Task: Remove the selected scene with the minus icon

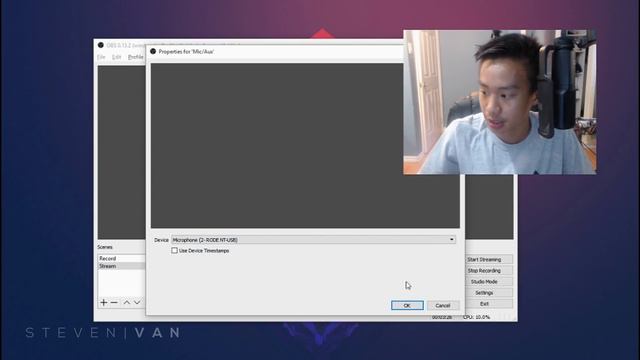Action: [114, 302]
